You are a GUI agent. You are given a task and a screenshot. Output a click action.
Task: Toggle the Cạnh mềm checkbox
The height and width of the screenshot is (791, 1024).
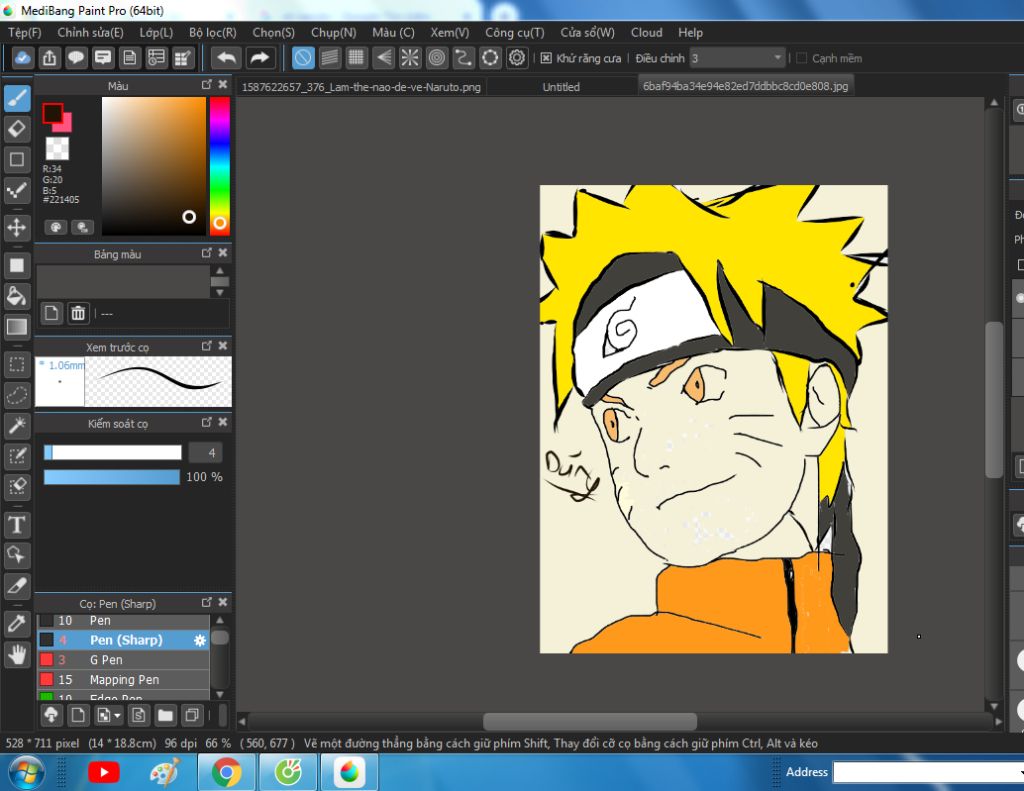802,58
